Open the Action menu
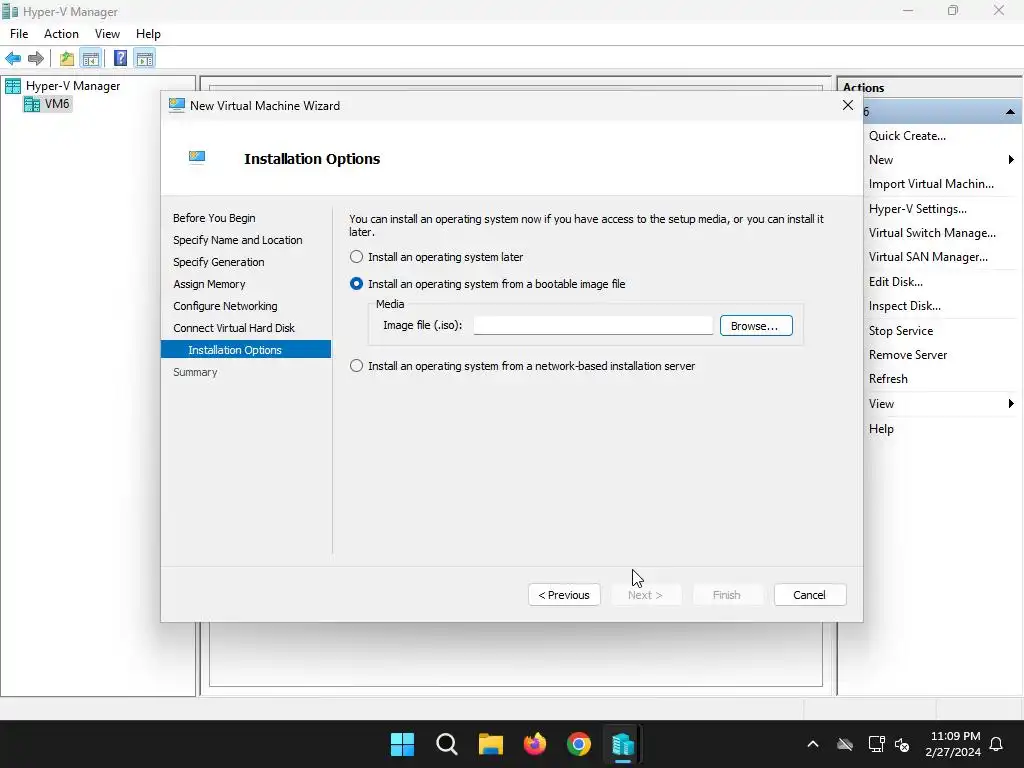The image size is (1024, 768). coord(61,34)
